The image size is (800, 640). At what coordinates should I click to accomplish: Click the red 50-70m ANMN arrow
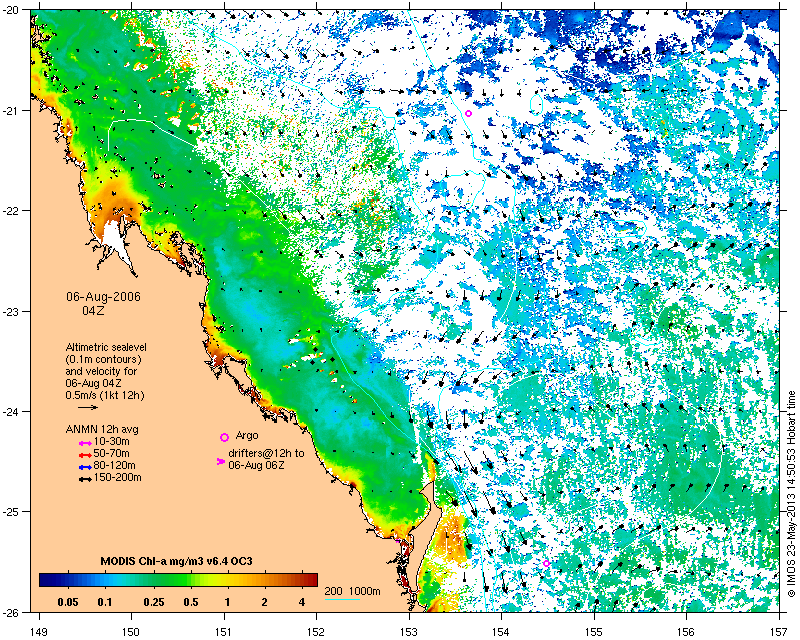click(x=85, y=455)
